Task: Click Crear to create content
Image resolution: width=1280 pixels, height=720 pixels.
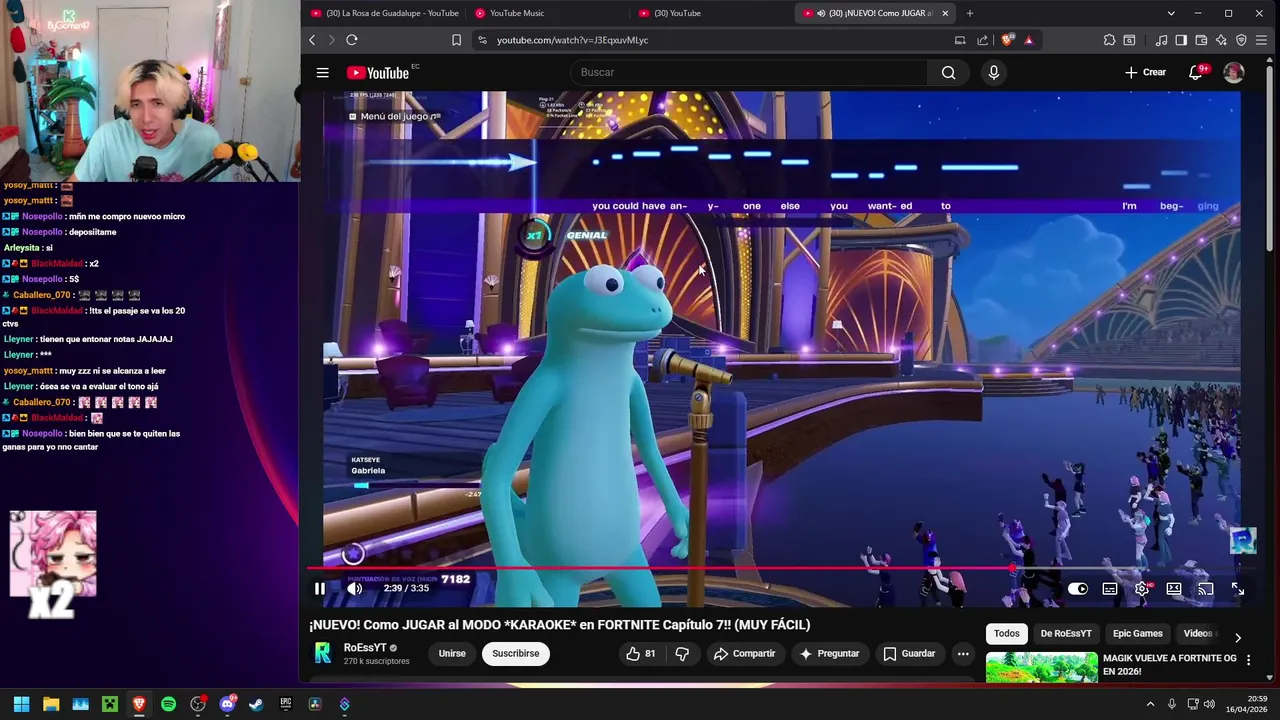Action: pyautogui.click(x=1145, y=72)
